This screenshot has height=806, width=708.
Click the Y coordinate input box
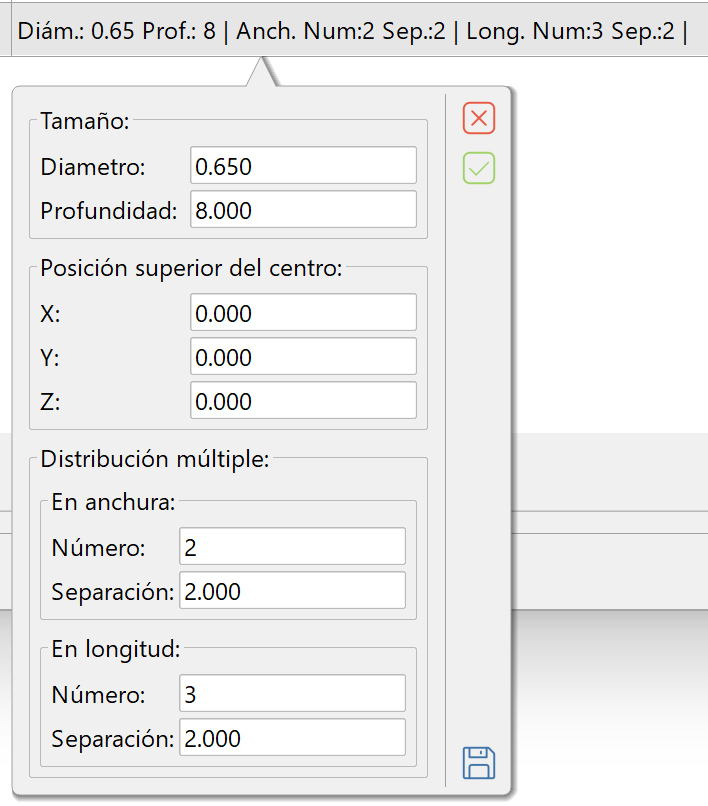click(303, 357)
